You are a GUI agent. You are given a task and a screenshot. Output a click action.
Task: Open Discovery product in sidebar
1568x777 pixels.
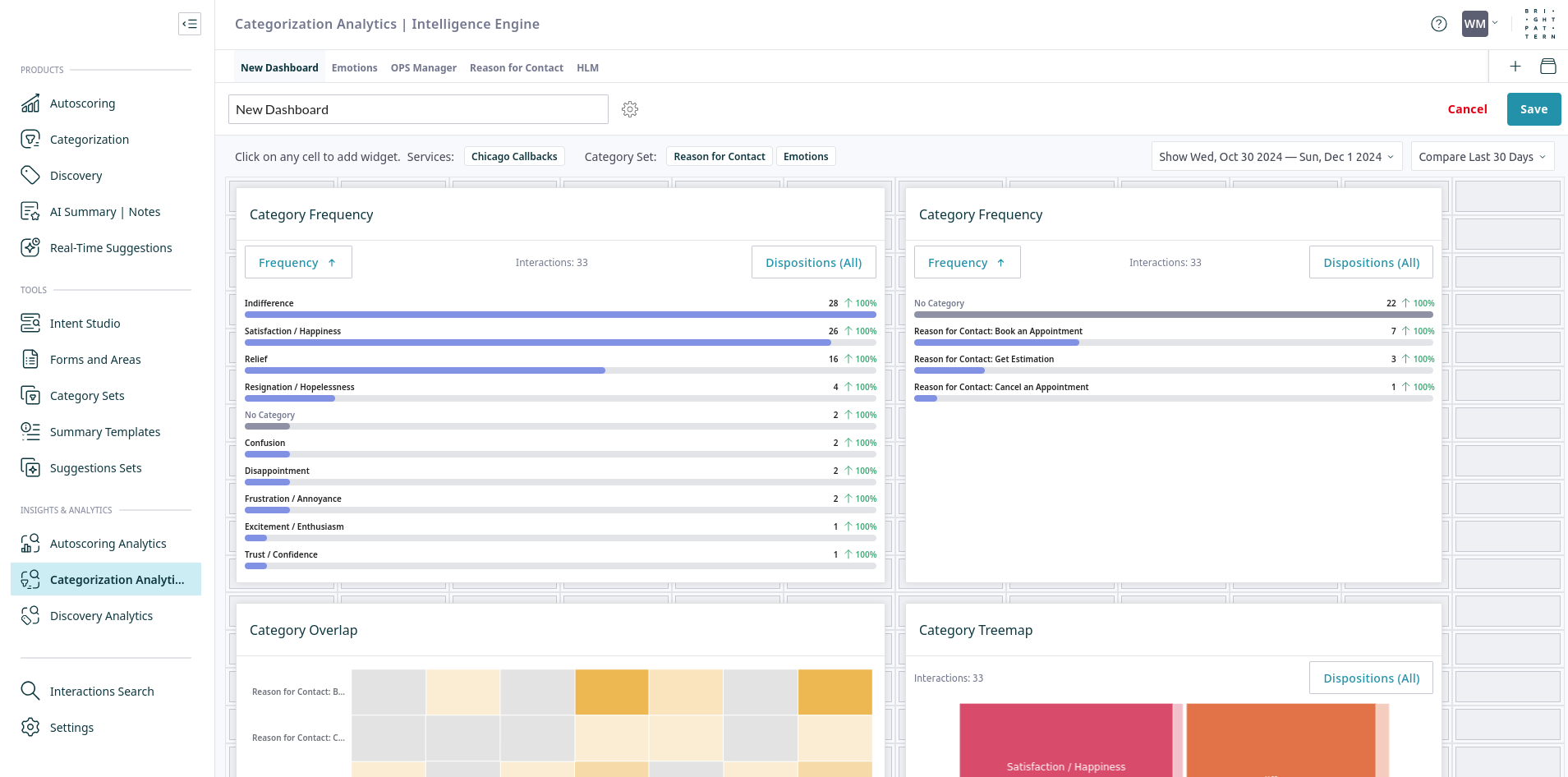pyautogui.click(x=76, y=176)
